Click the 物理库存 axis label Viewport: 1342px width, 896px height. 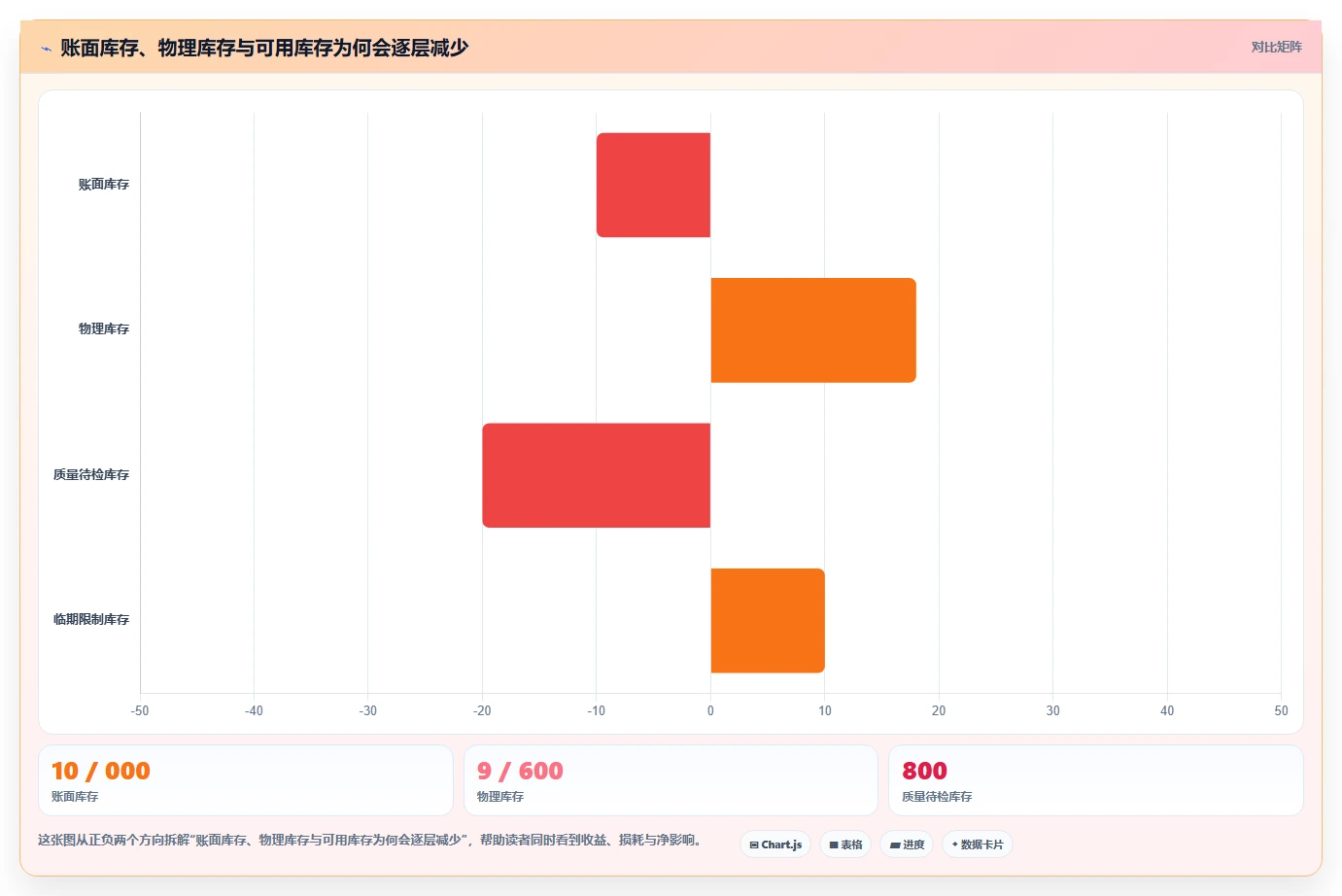click(x=104, y=329)
